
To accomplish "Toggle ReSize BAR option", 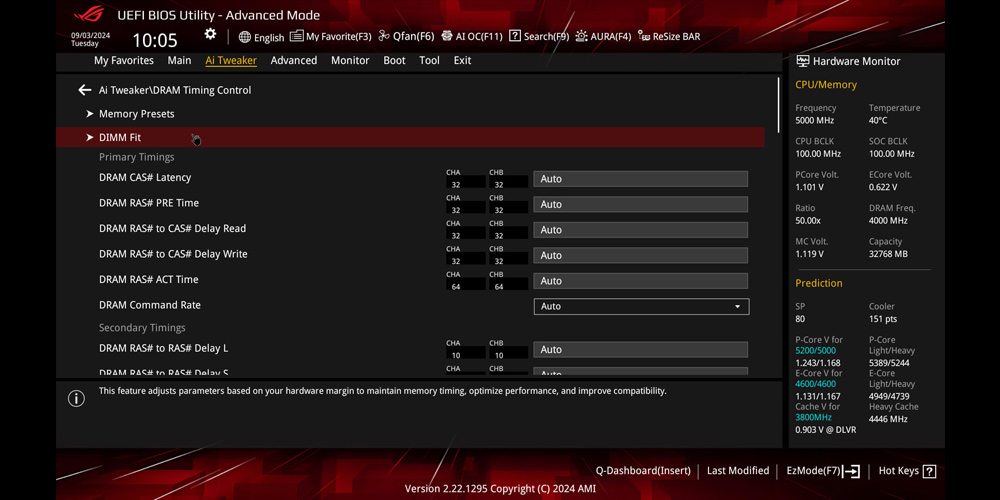I will [x=669, y=36].
